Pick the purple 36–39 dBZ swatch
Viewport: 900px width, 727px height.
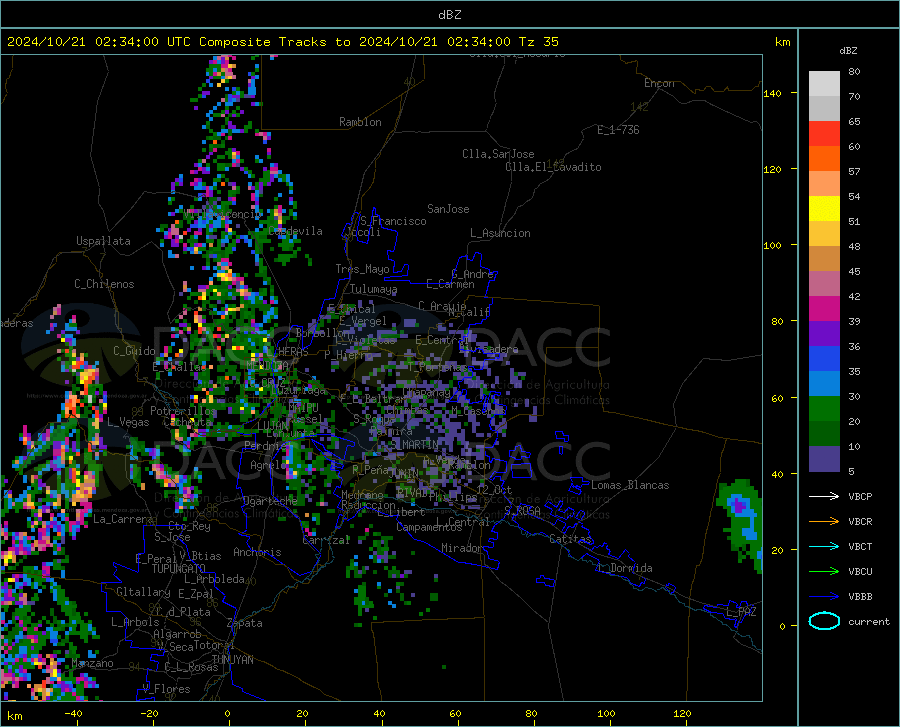(x=824, y=334)
